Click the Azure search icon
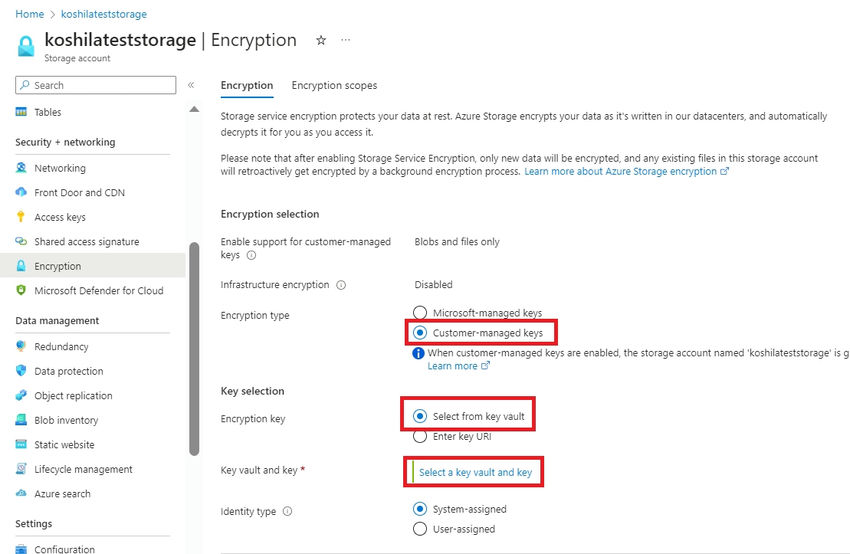The height and width of the screenshot is (554, 850). [x=21, y=493]
